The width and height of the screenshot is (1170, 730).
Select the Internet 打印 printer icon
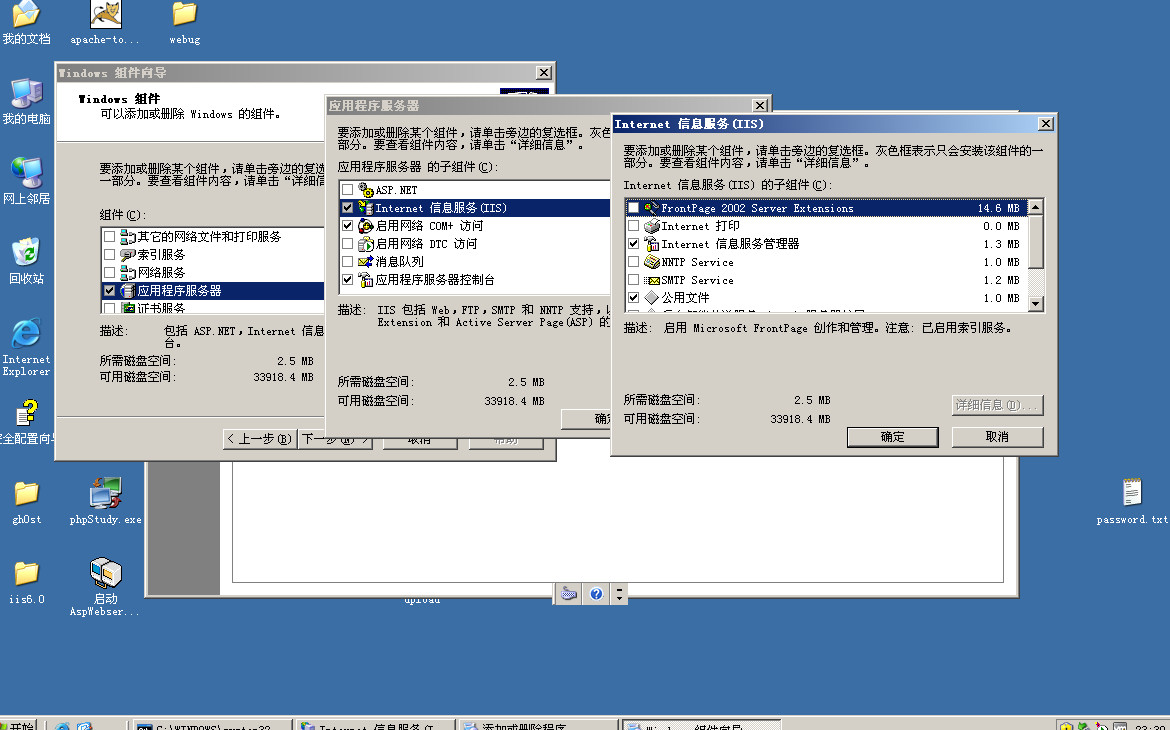[651, 226]
